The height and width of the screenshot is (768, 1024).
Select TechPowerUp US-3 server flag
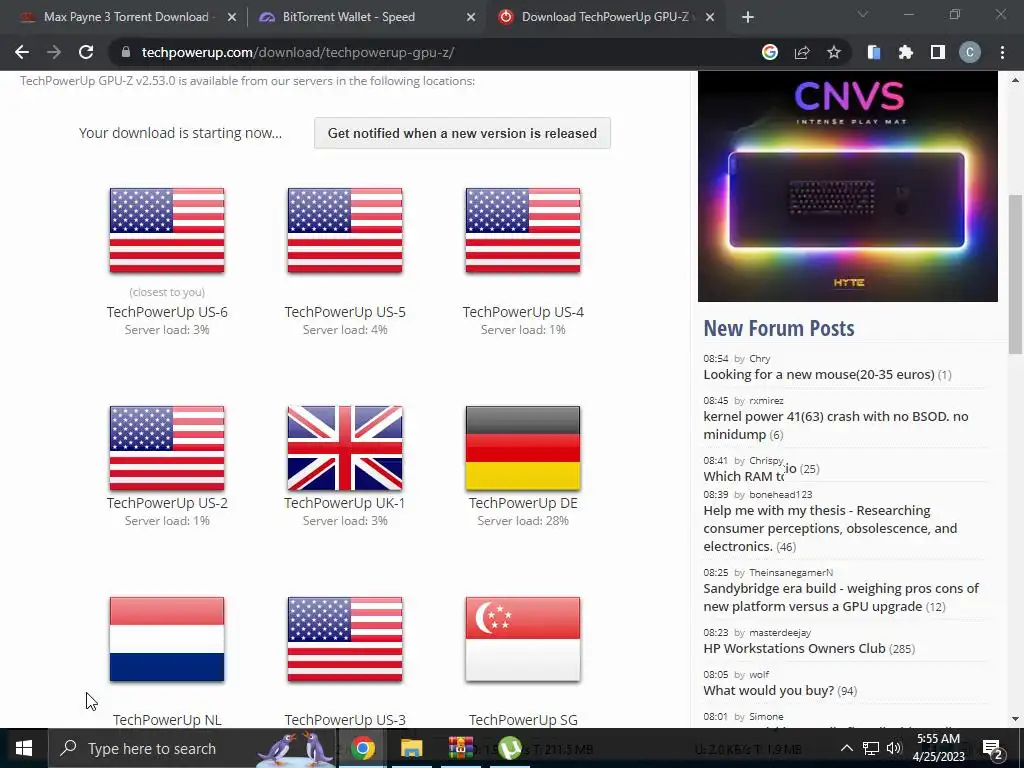click(345, 639)
